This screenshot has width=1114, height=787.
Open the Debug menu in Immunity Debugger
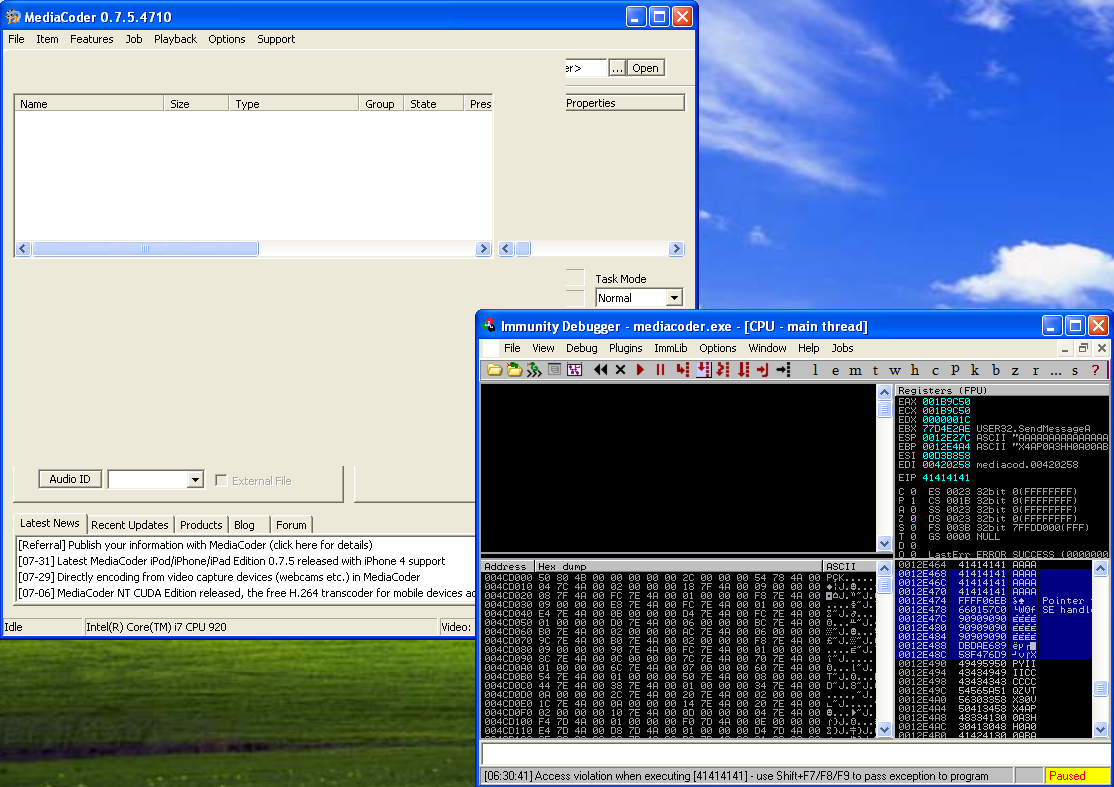pos(582,348)
